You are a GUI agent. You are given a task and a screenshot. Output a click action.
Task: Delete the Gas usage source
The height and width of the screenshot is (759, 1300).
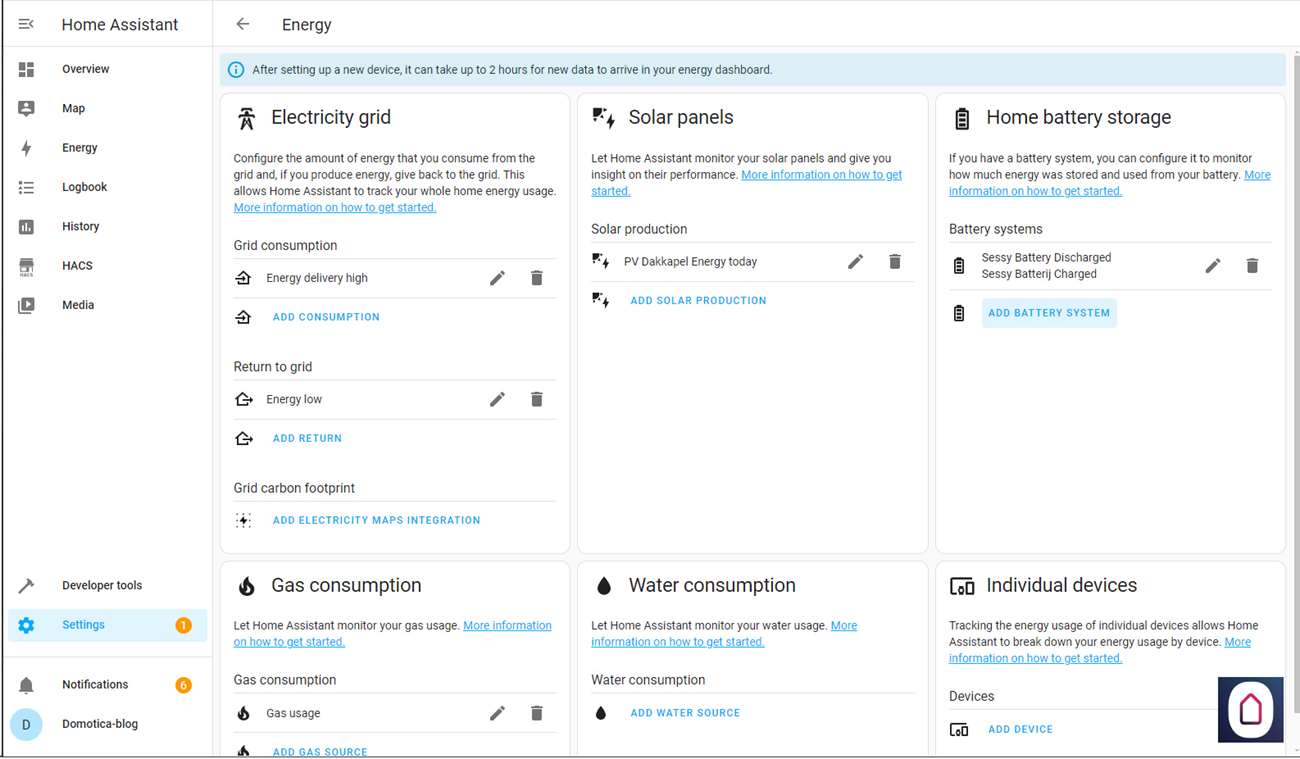pos(537,713)
